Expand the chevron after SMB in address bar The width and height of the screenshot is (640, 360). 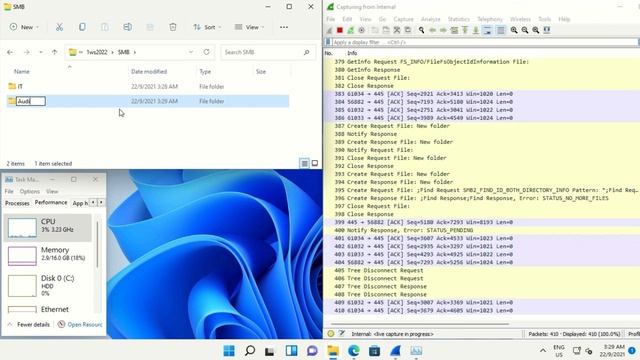[135, 52]
